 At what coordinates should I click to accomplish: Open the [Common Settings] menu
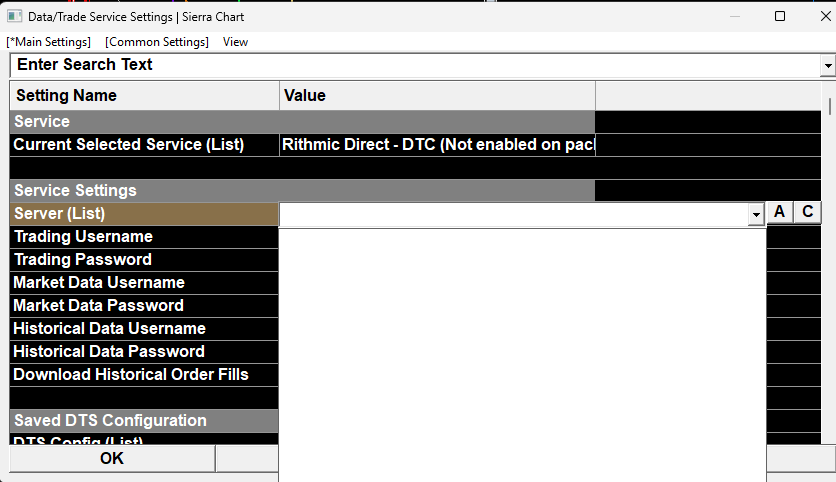click(157, 42)
